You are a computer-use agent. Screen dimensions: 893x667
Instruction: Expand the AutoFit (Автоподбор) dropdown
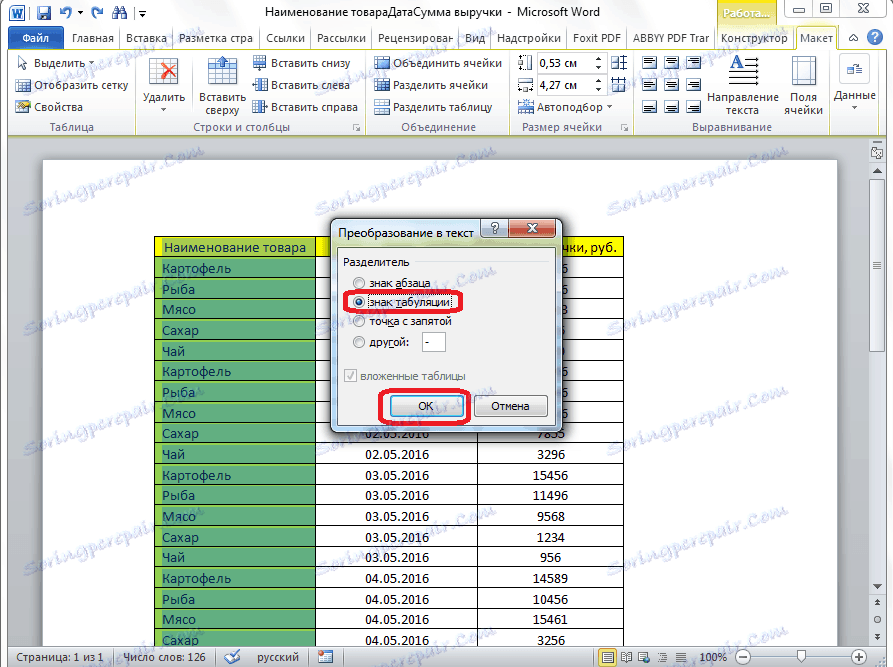(567, 107)
